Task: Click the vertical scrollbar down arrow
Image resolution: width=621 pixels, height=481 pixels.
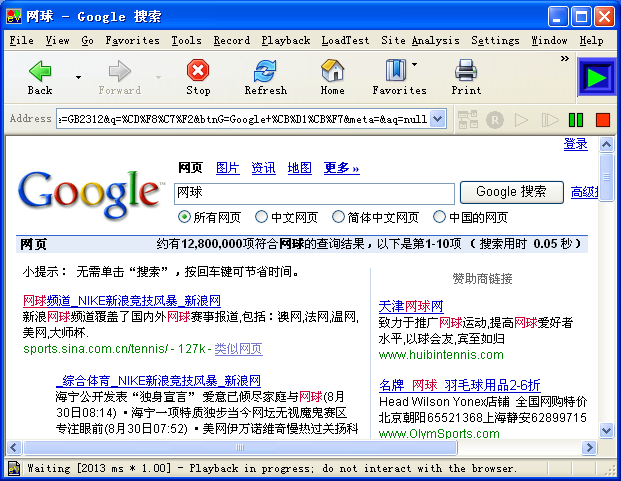Action: [606, 430]
